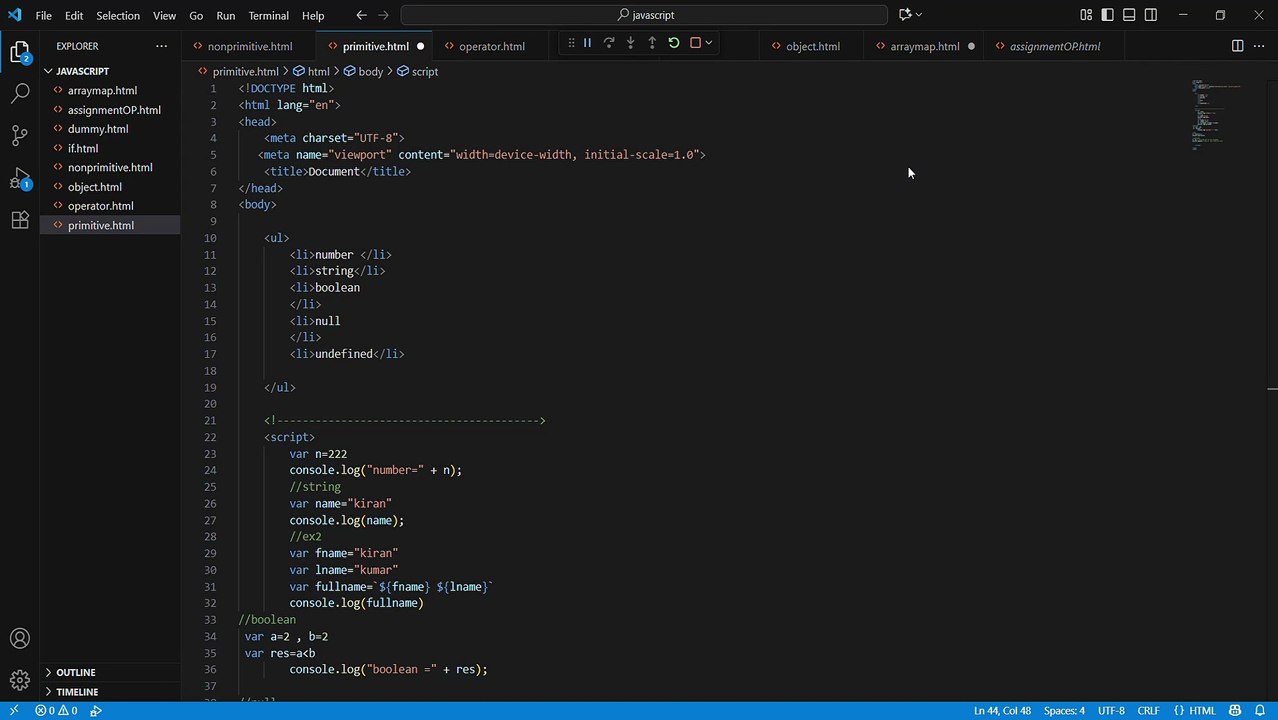
Task: Stop the debug session
Action: click(x=695, y=43)
